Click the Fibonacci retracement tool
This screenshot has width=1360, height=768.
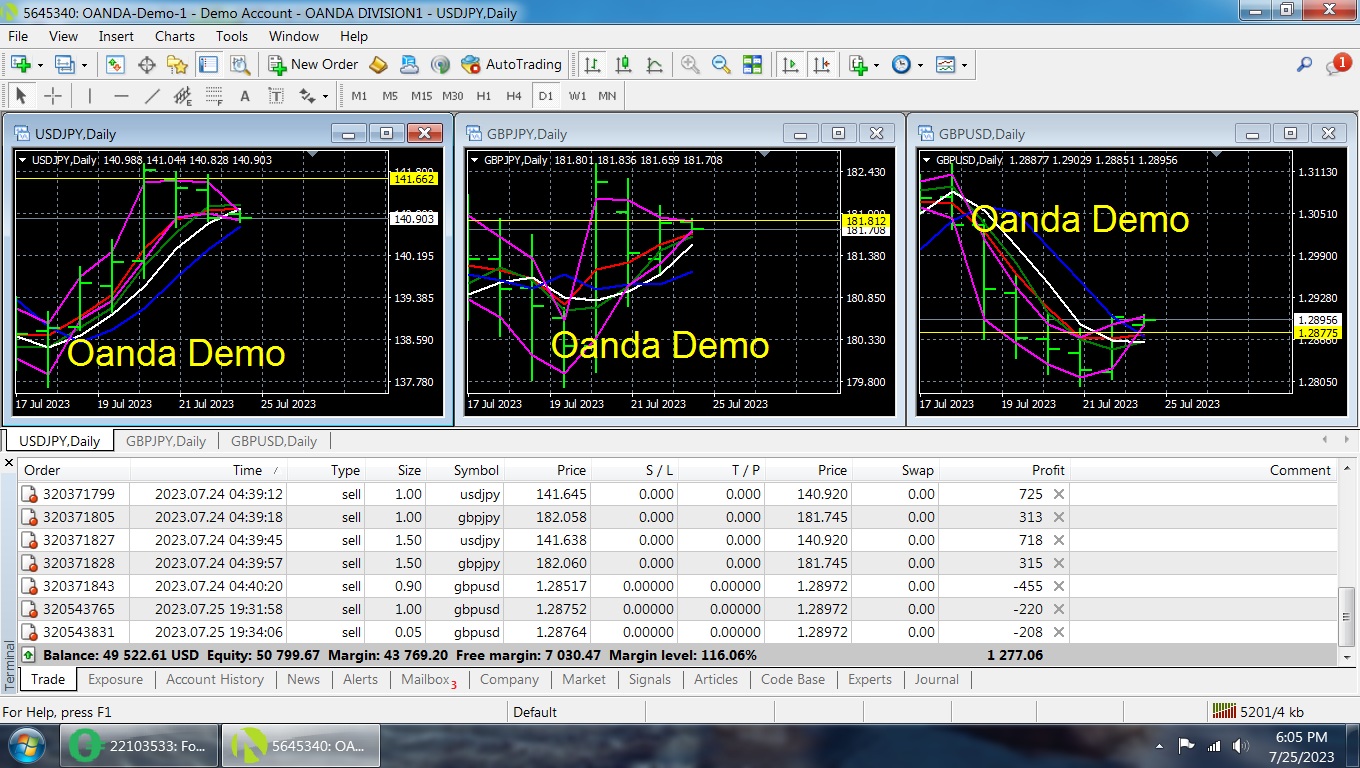coord(213,96)
